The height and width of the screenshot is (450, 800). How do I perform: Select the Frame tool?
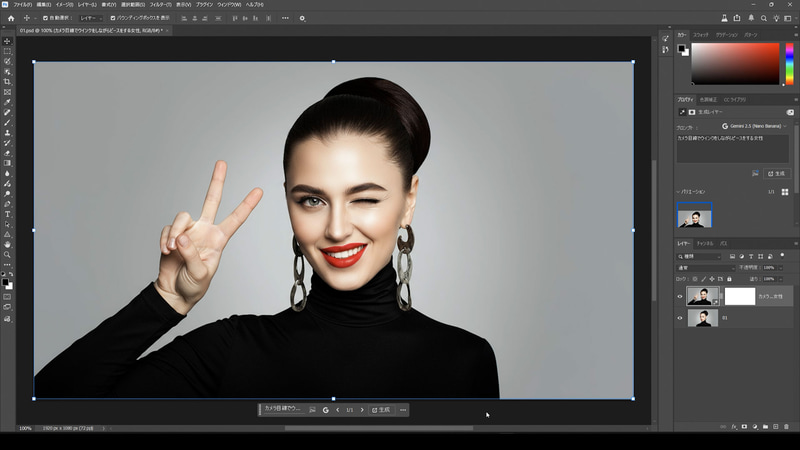pos(7,92)
